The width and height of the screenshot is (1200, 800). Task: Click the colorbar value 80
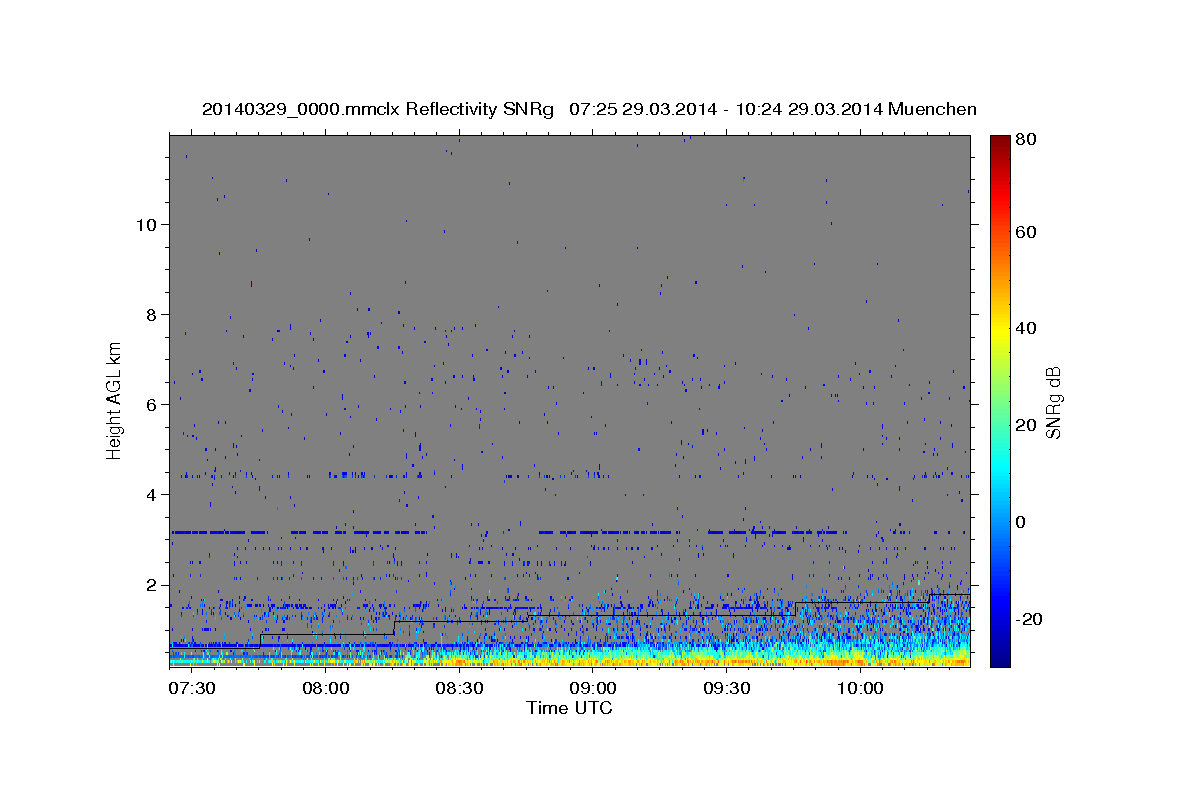click(1026, 140)
